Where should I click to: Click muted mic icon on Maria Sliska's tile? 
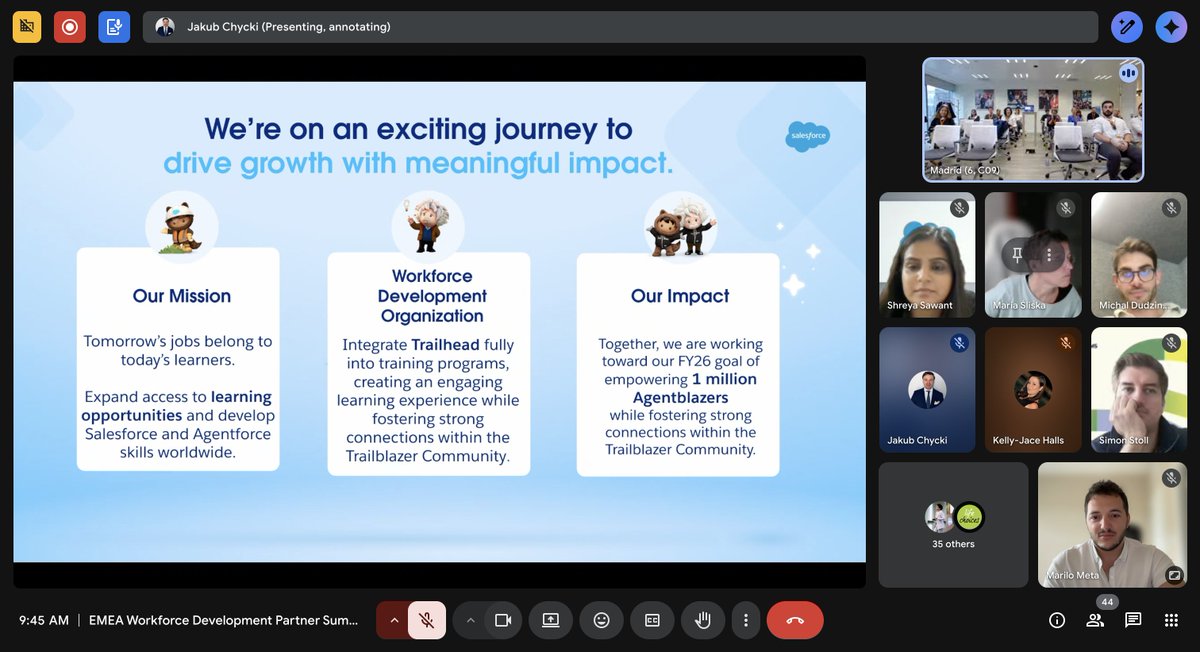coord(1065,208)
